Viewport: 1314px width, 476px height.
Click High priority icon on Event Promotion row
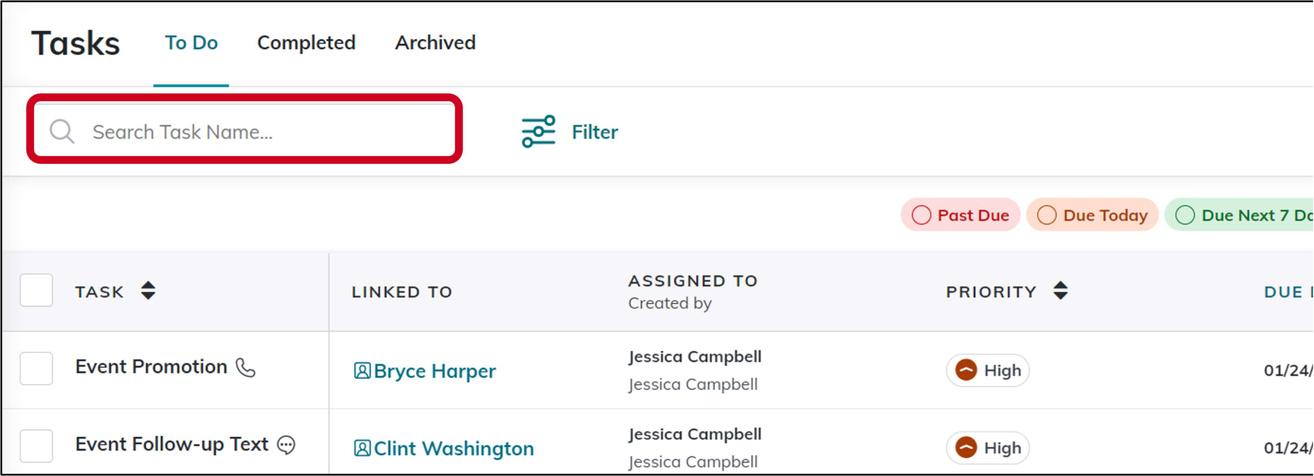click(x=966, y=370)
